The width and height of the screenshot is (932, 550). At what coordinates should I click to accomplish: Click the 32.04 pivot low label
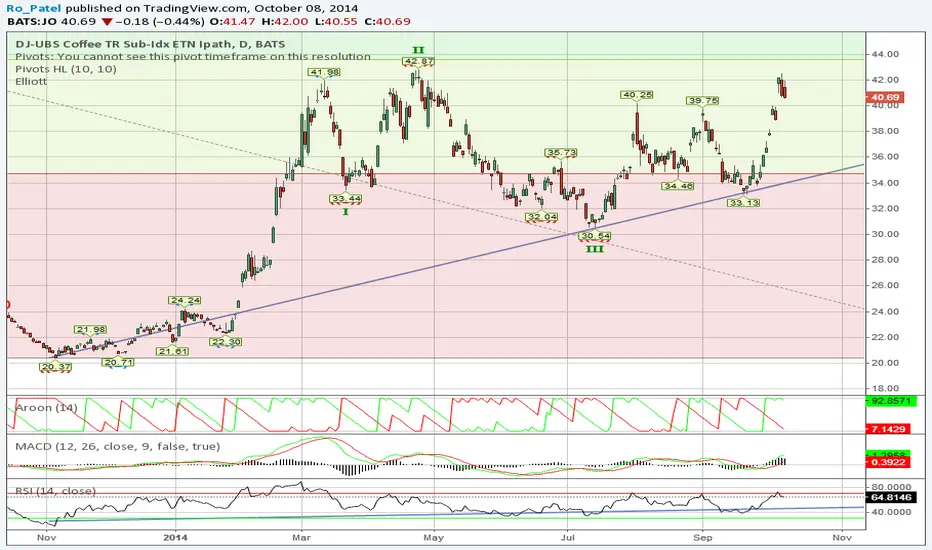point(541,216)
